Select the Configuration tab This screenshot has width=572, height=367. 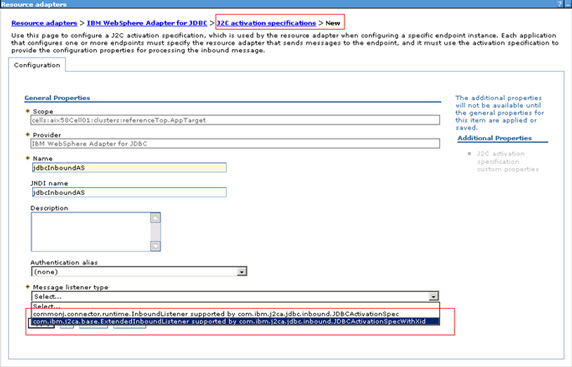point(37,65)
